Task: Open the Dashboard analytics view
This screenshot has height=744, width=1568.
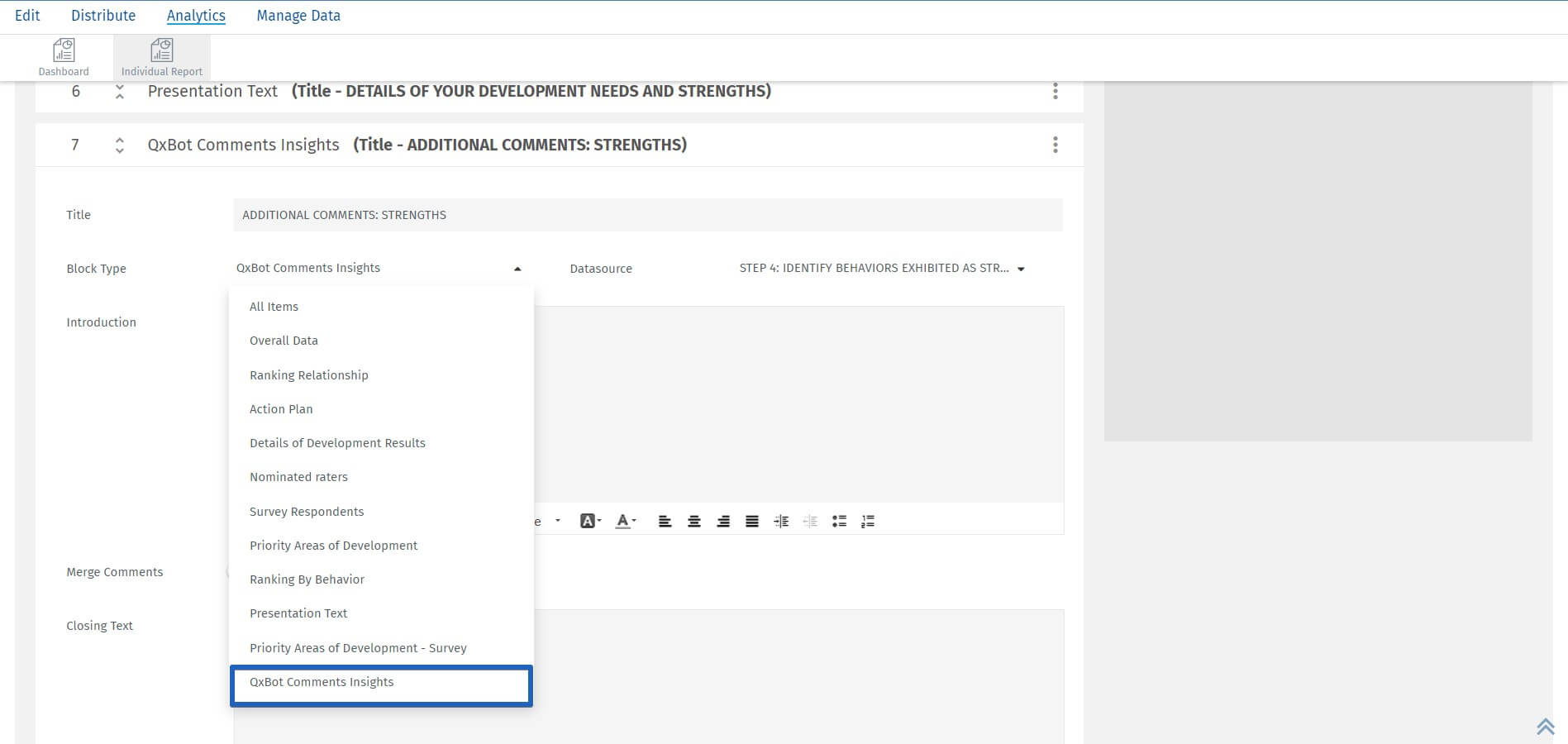Action: 63,56
